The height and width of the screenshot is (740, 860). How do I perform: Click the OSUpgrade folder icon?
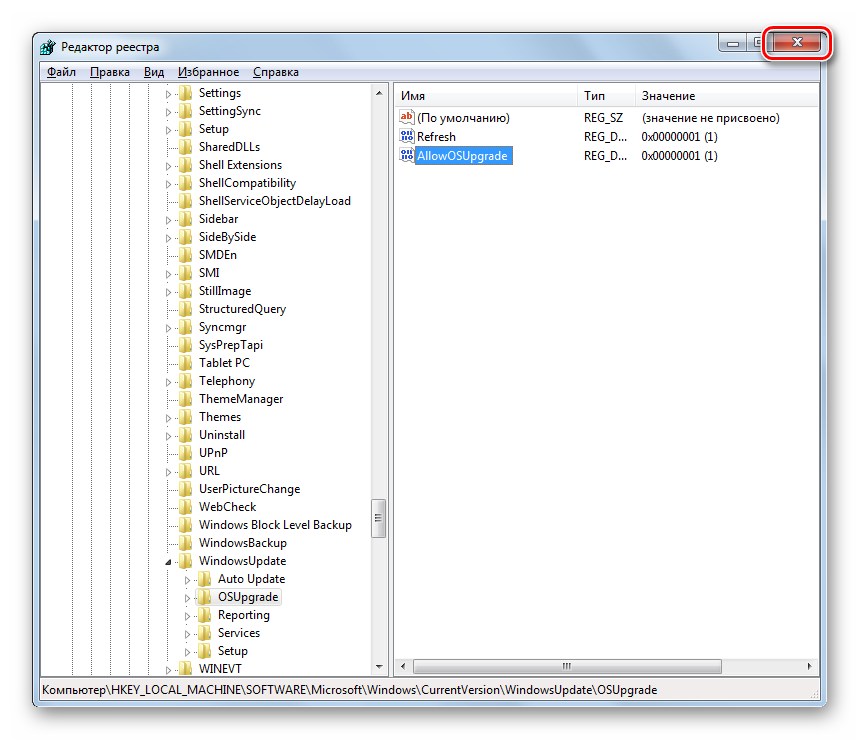(205, 597)
